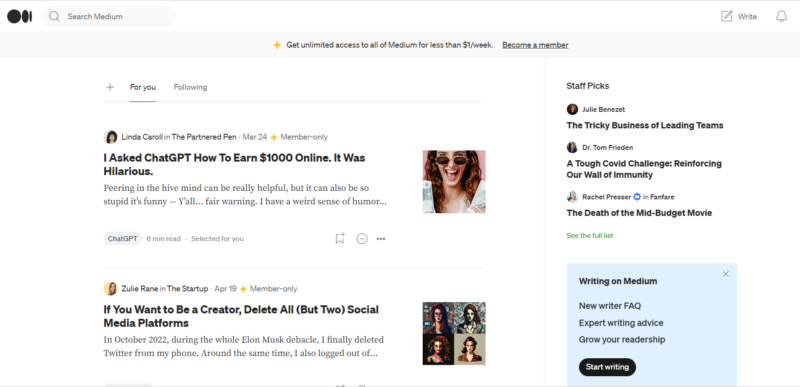Click the Start writing button
Image resolution: width=800 pixels, height=387 pixels.
pyautogui.click(x=607, y=367)
